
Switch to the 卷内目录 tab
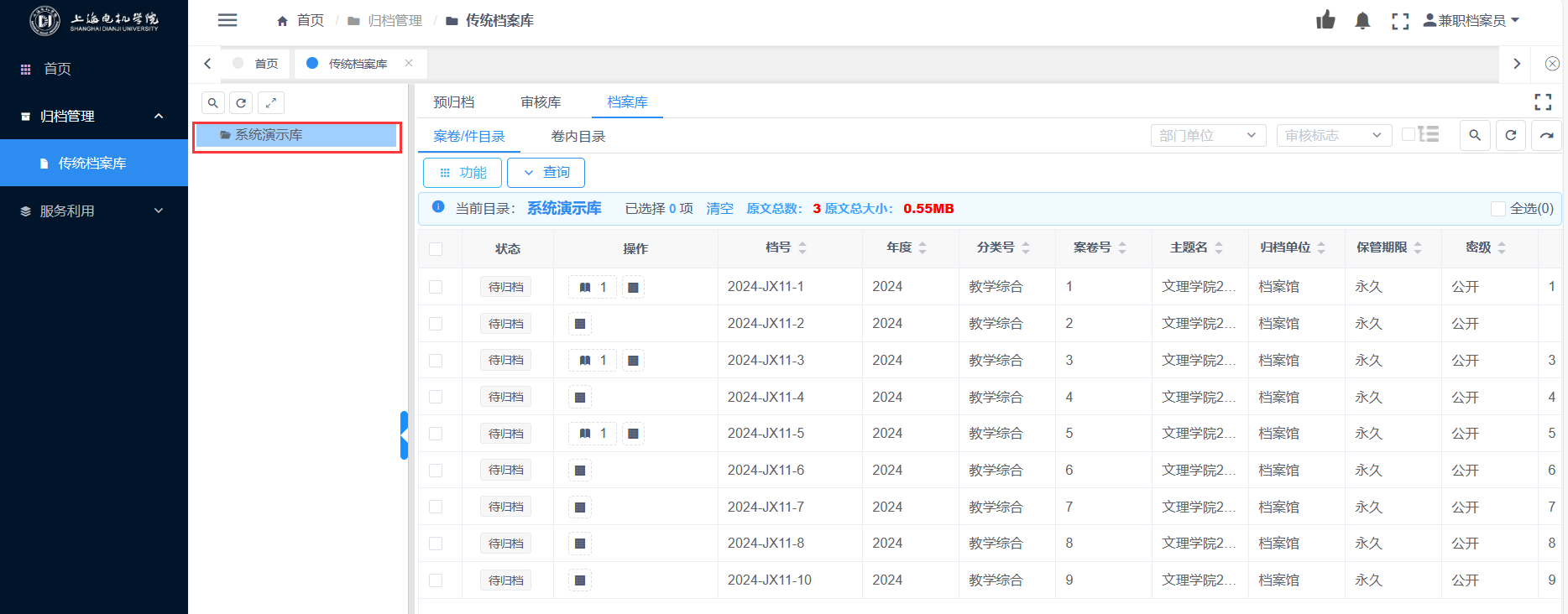pyautogui.click(x=578, y=137)
